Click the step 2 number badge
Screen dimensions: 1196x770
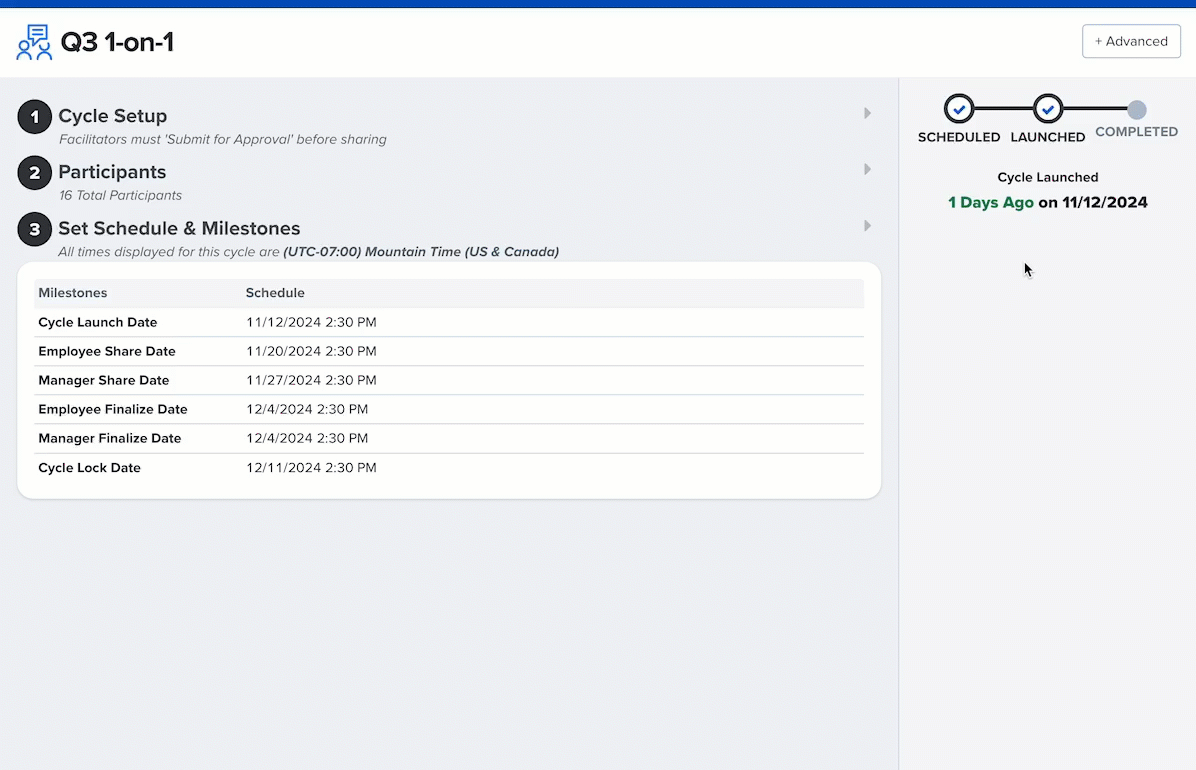tap(35, 173)
